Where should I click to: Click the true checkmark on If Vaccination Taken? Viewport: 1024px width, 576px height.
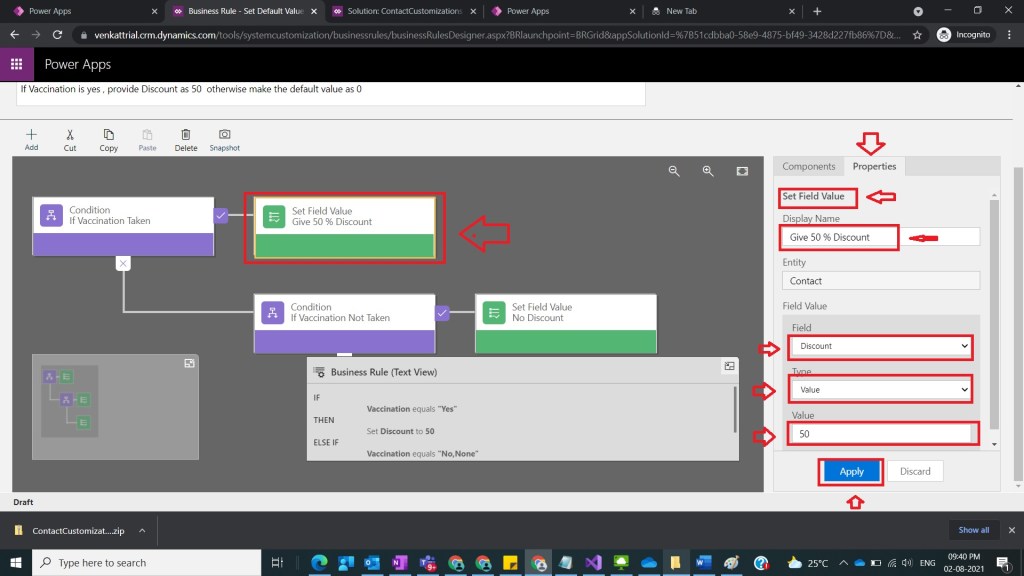click(x=221, y=214)
